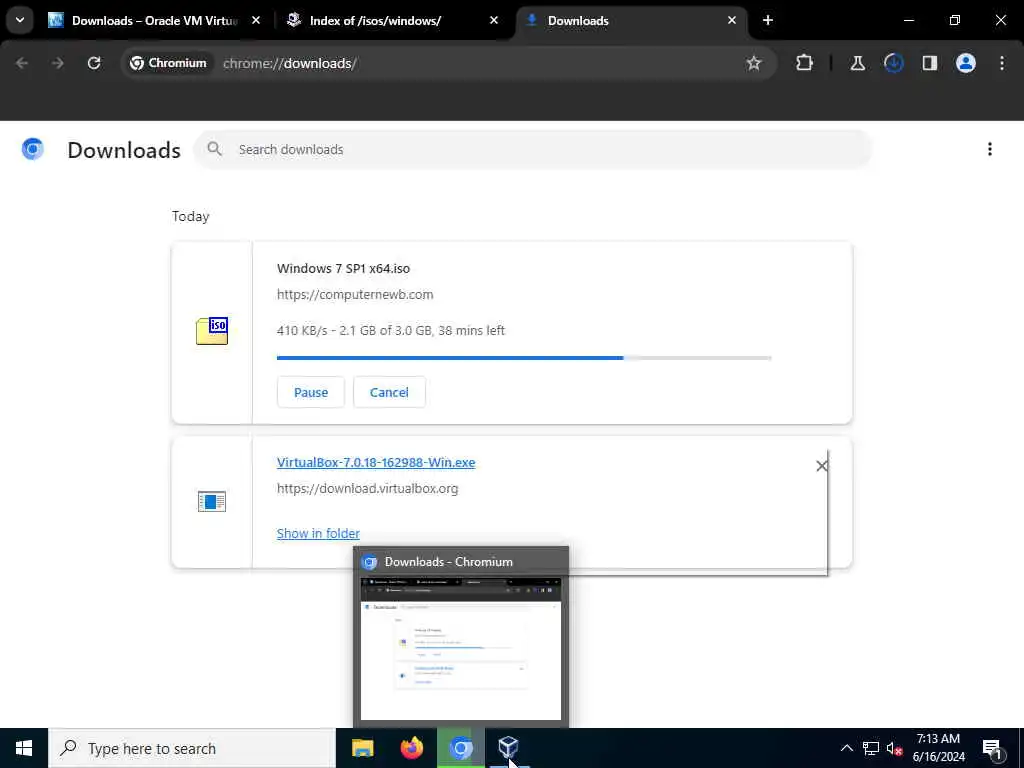
Task: Click the 410 KB/s download status text
Action: pyautogui.click(x=391, y=330)
